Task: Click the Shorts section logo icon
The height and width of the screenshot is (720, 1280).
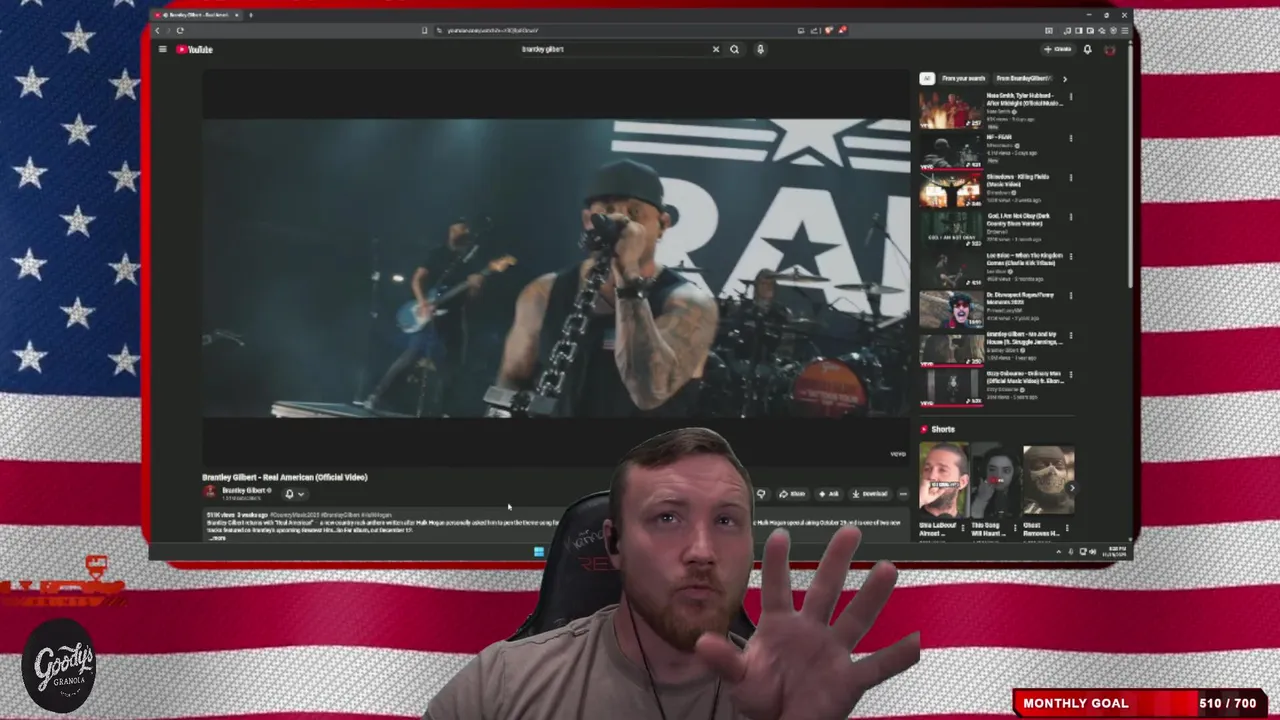Action: coord(924,429)
